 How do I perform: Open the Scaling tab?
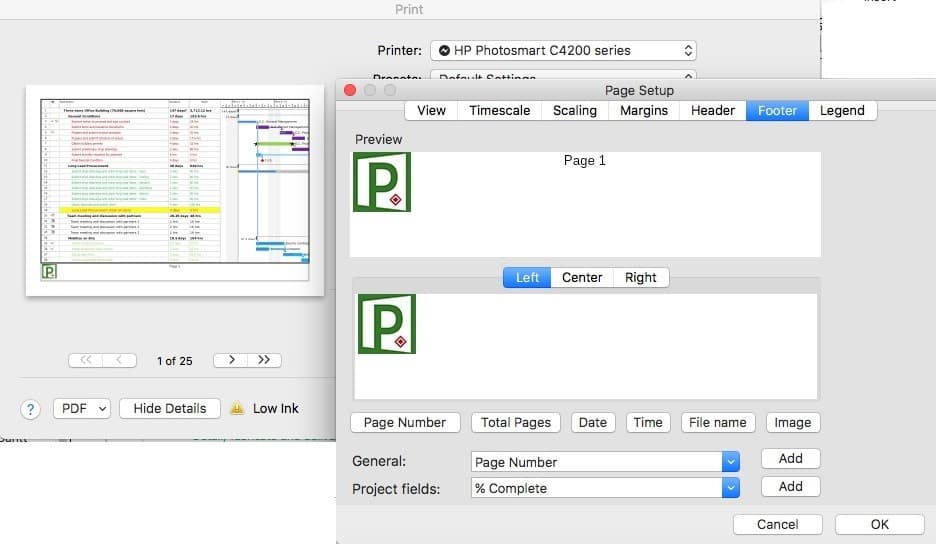click(575, 110)
